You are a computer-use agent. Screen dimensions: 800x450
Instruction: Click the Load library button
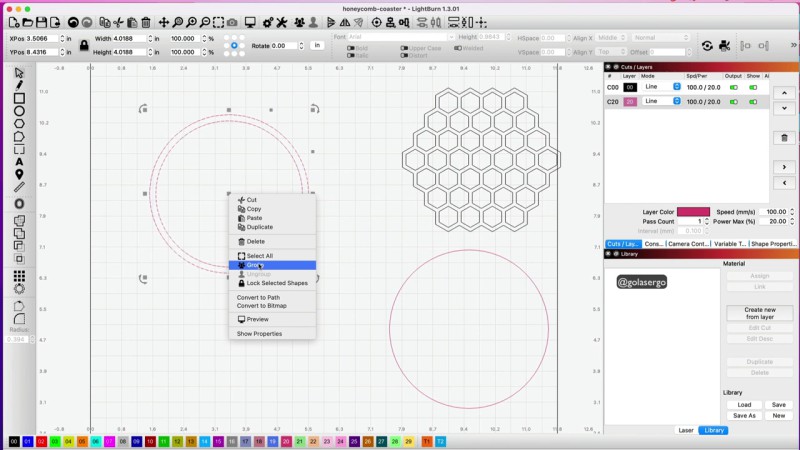pyautogui.click(x=744, y=405)
